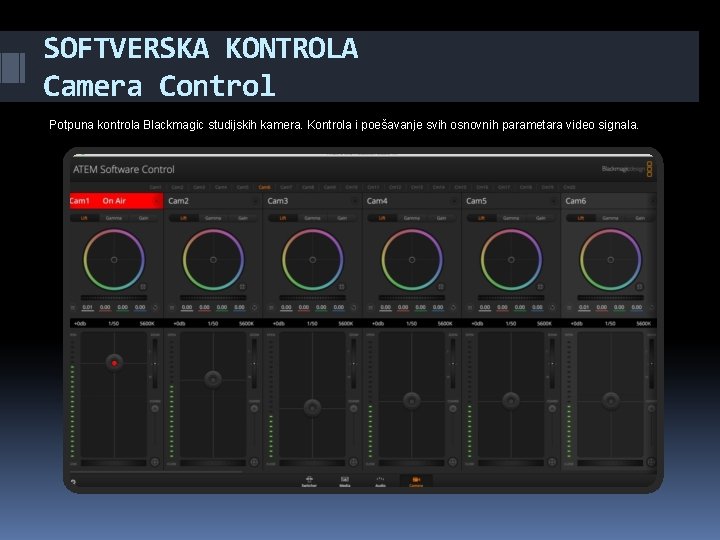720x540 pixels.
Task: Click Cam2 color wheel grid icon
Action: coord(242,287)
